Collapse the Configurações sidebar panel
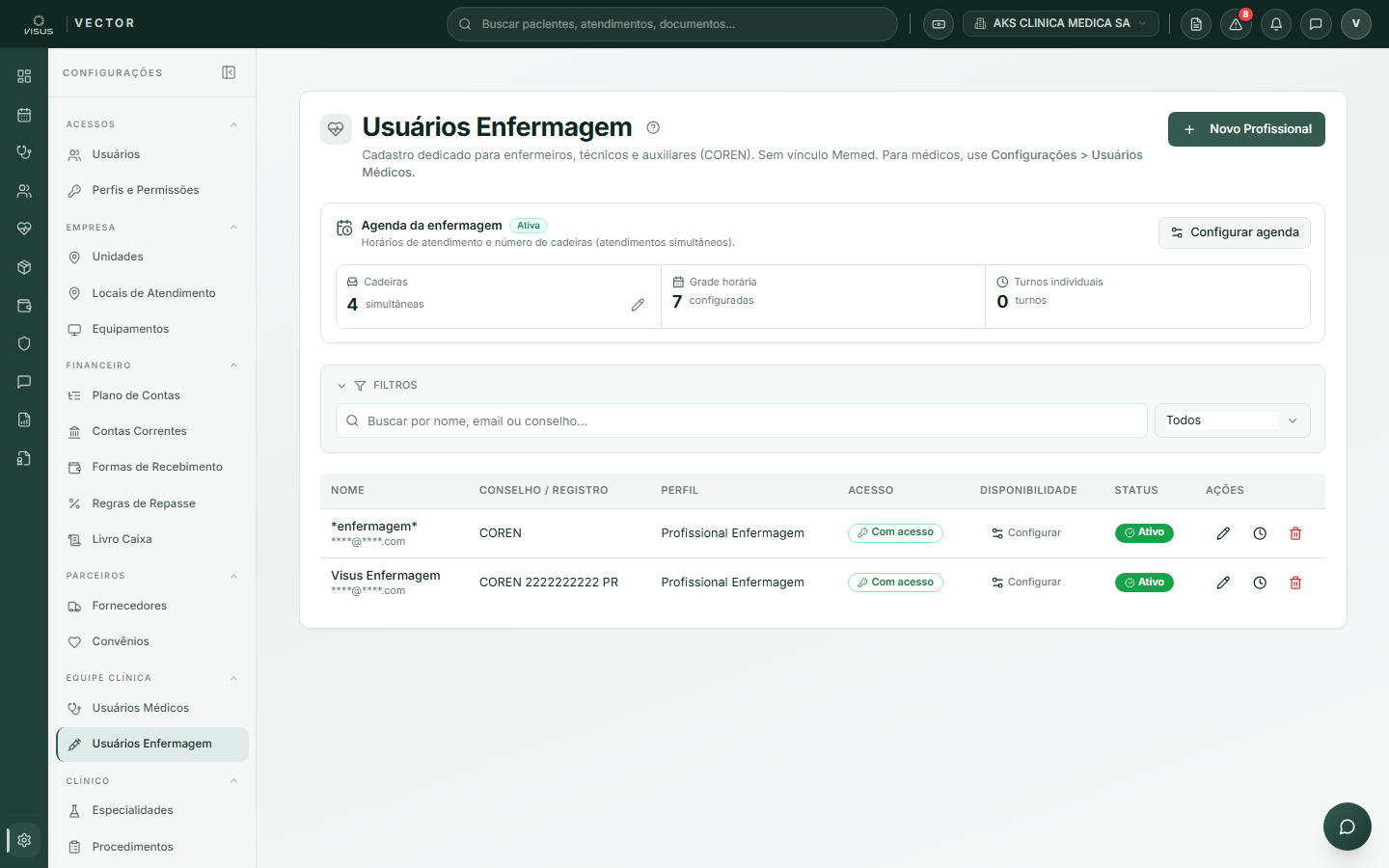Screen dimensions: 1389x868 coord(229,72)
